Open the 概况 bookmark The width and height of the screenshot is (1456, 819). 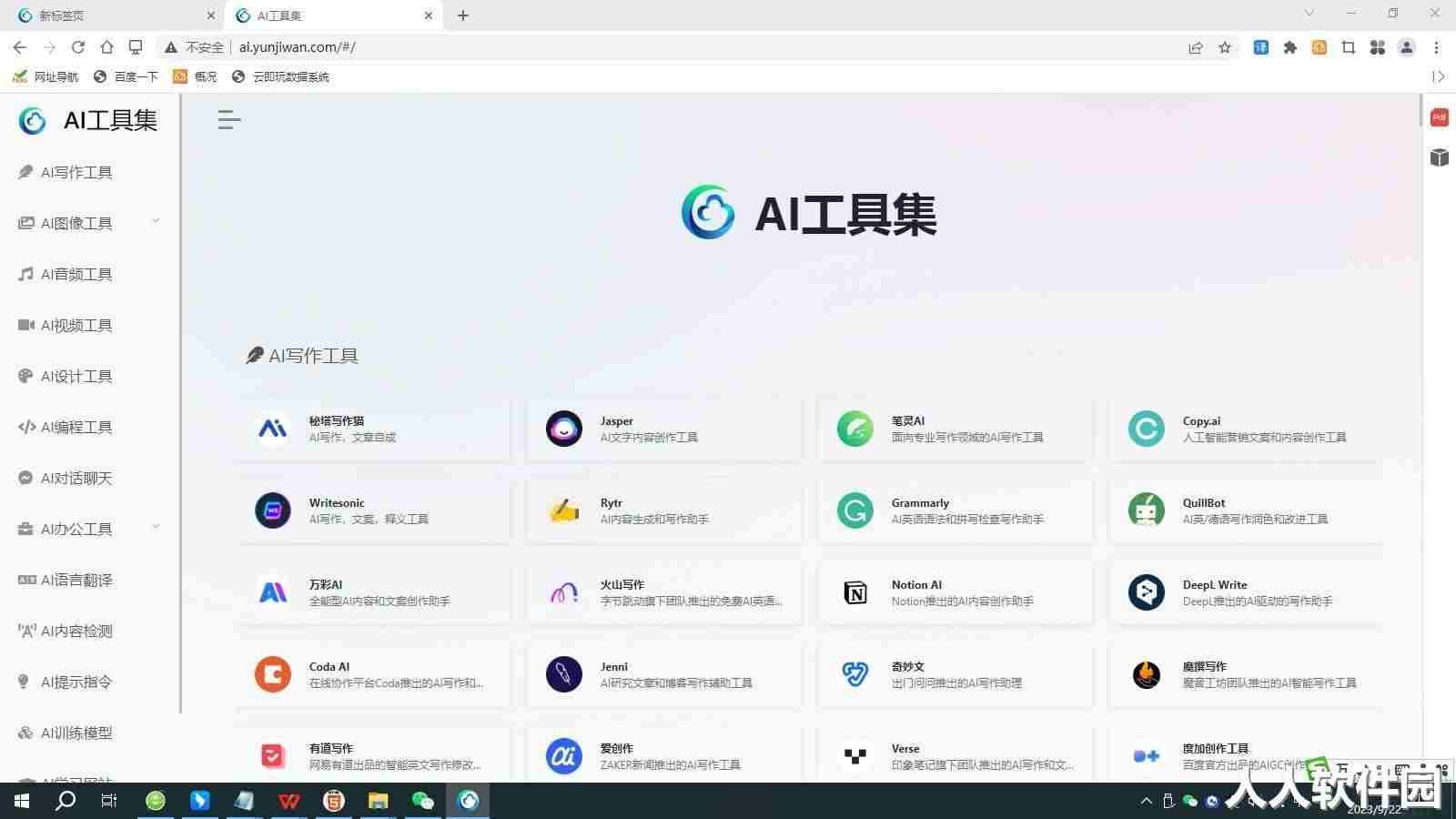pyautogui.click(x=196, y=76)
